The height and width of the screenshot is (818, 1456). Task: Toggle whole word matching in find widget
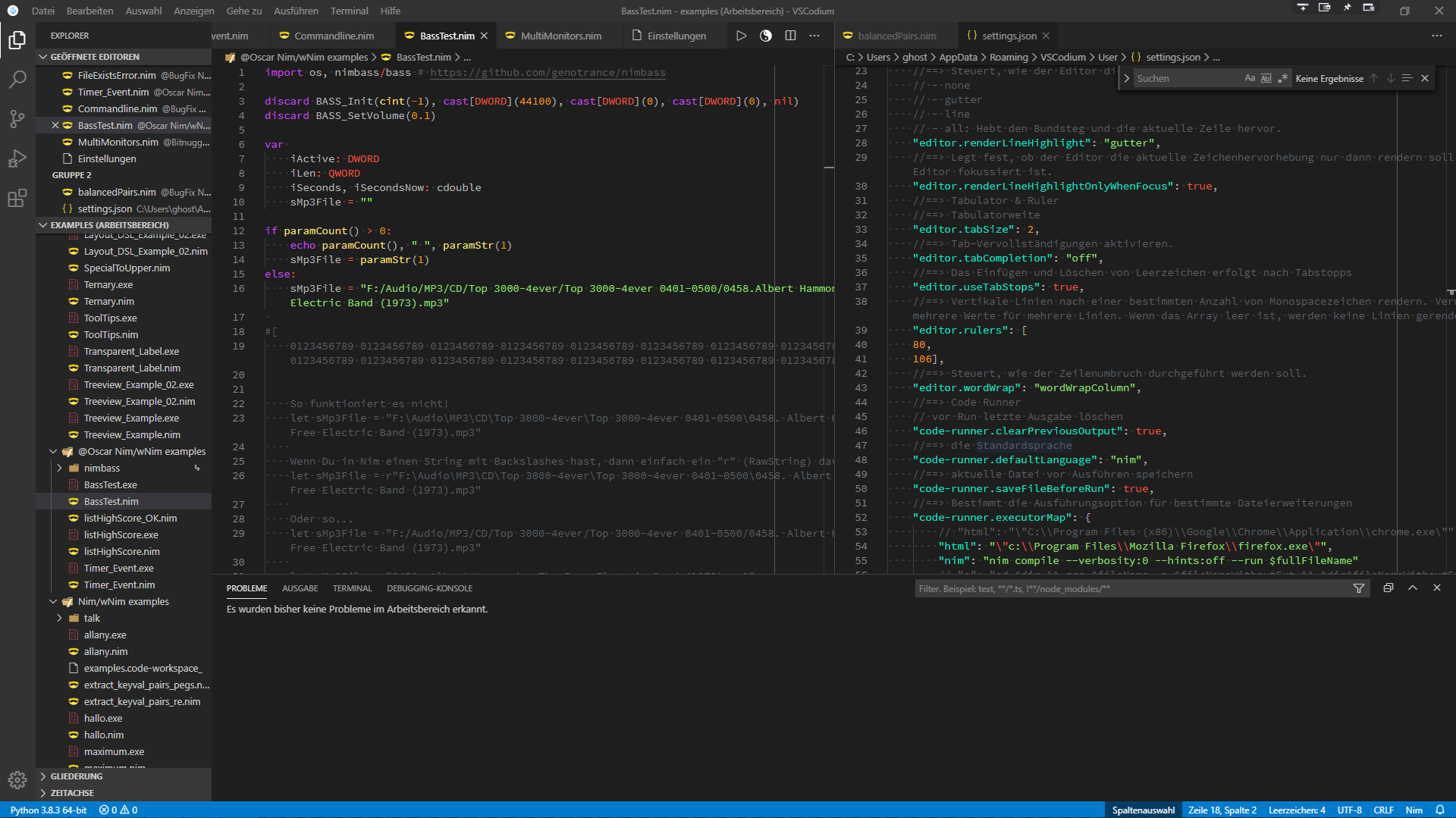[1266, 78]
